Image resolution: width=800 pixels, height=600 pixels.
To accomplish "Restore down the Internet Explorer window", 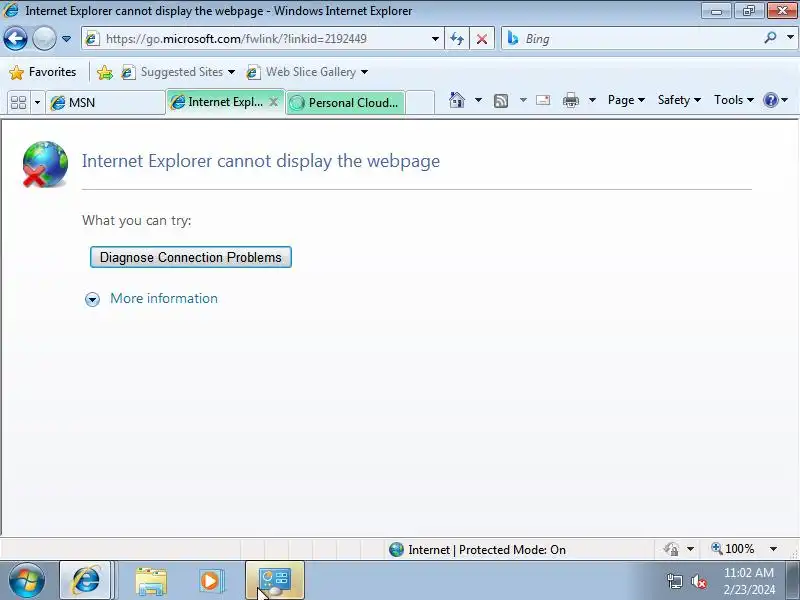I will tap(748, 11).
